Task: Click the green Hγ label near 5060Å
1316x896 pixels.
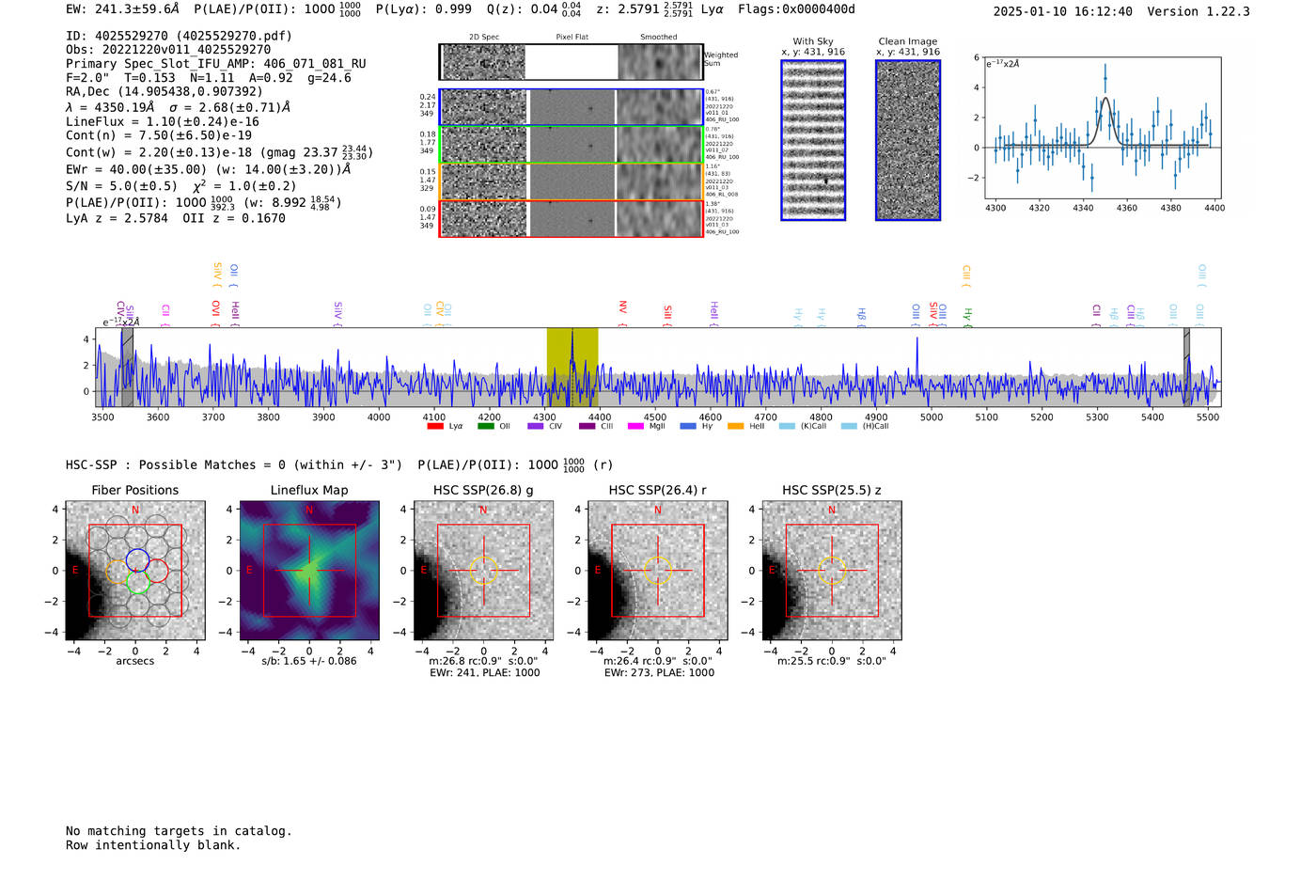Action: (967, 317)
